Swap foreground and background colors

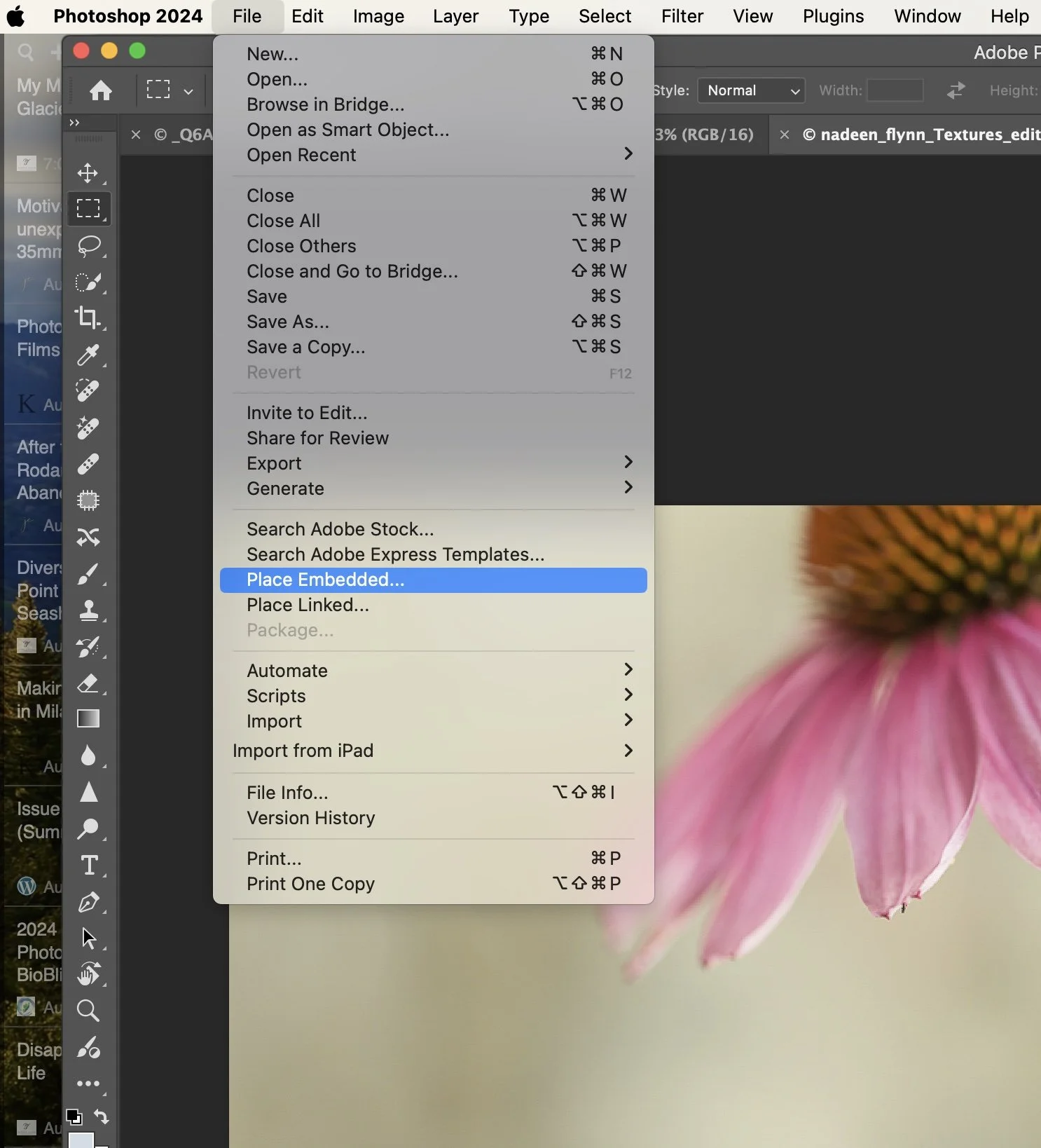click(102, 1116)
